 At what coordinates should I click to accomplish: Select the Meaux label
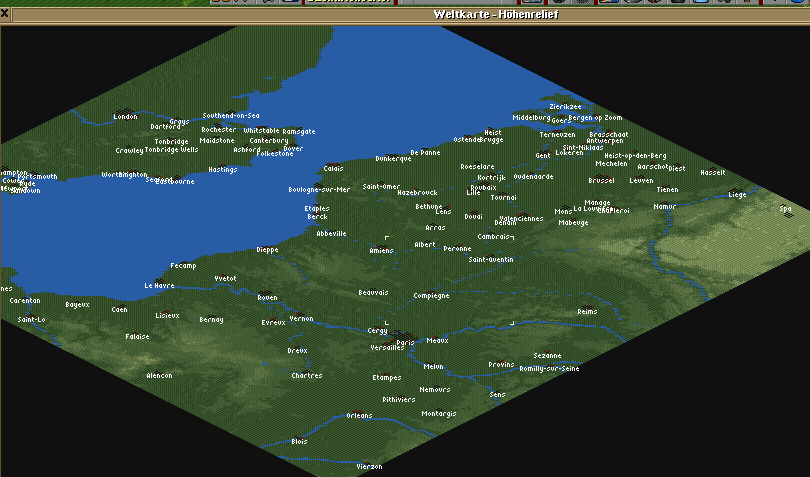coord(438,341)
